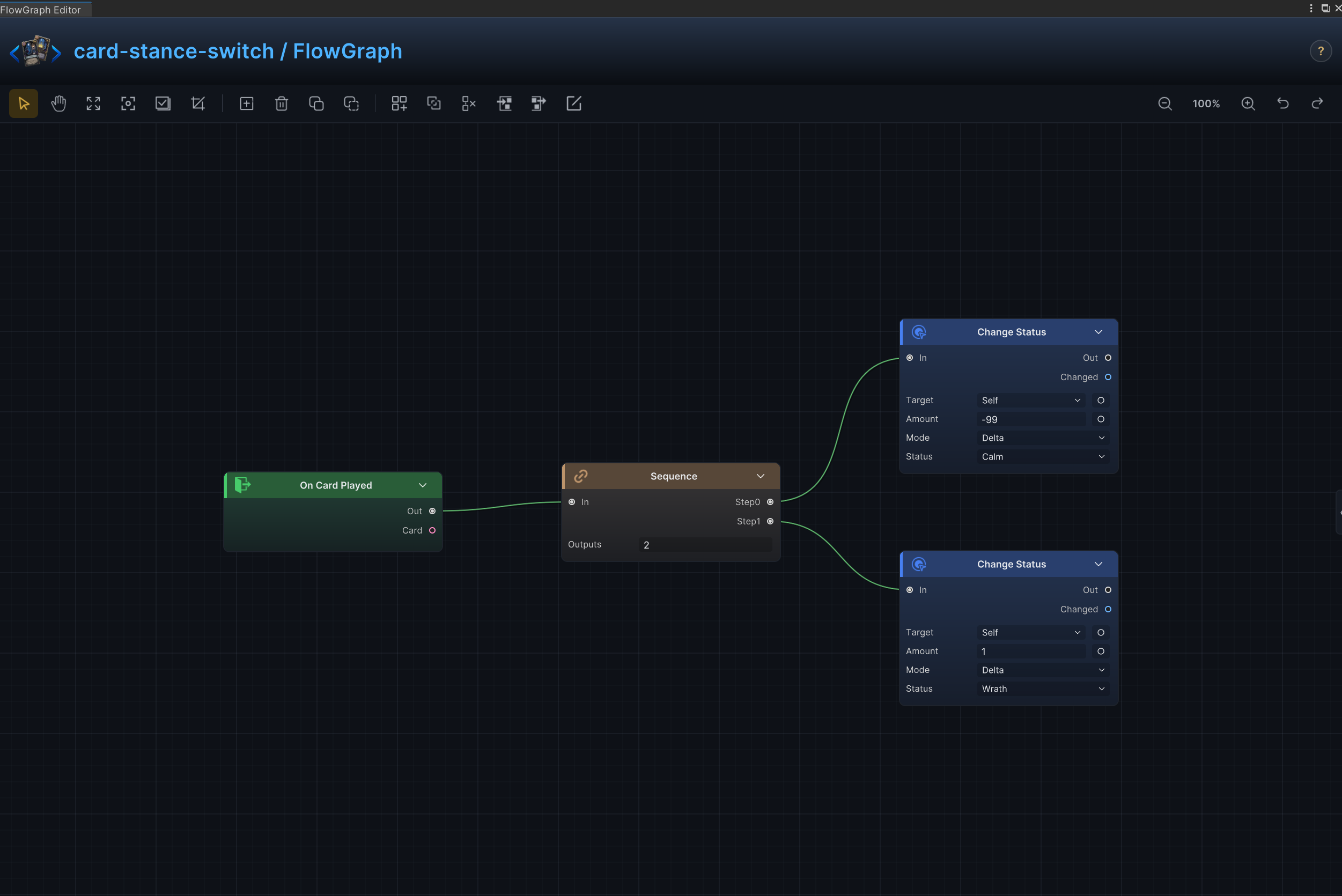Click the Sequence Outputs field
This screenshot has height=896, width=1342.
pyautogui.click(x=705, y=545)
